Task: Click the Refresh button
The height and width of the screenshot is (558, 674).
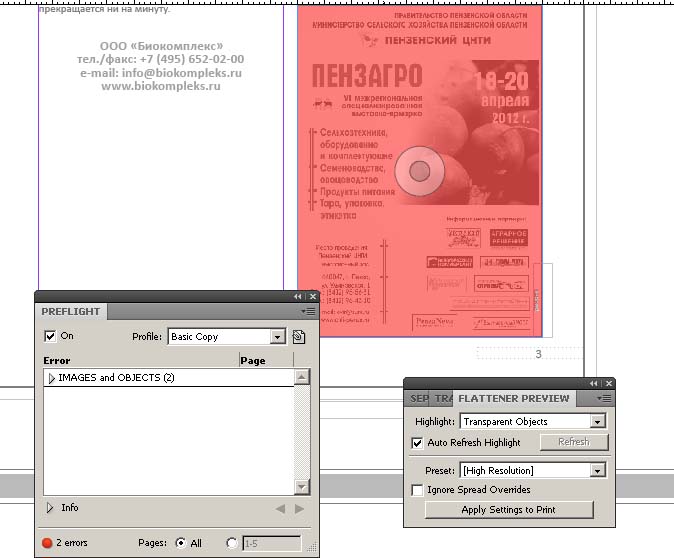Action: pos(574,442)
